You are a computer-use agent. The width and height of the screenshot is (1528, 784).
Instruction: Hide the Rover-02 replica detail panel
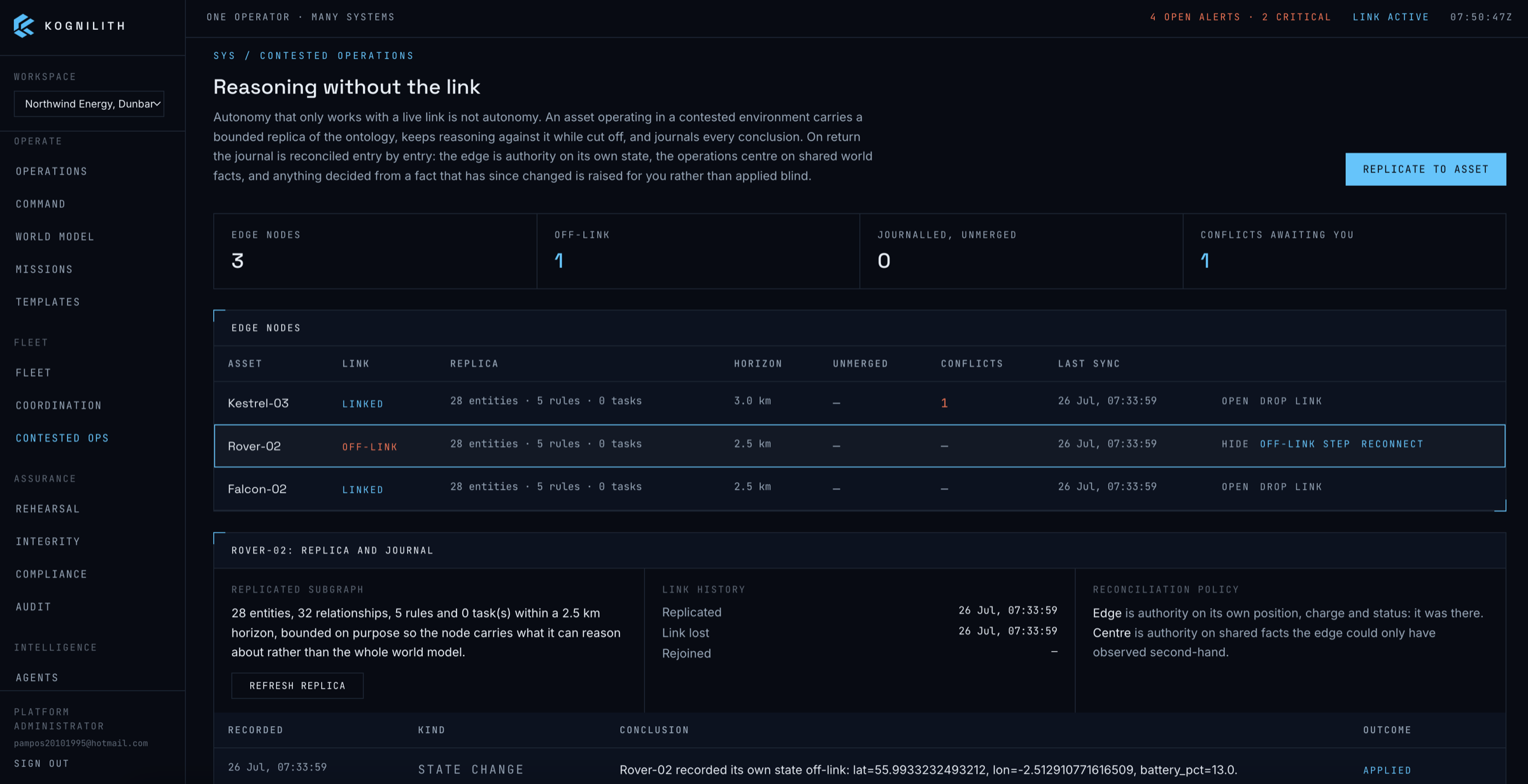pos(1235,444)
